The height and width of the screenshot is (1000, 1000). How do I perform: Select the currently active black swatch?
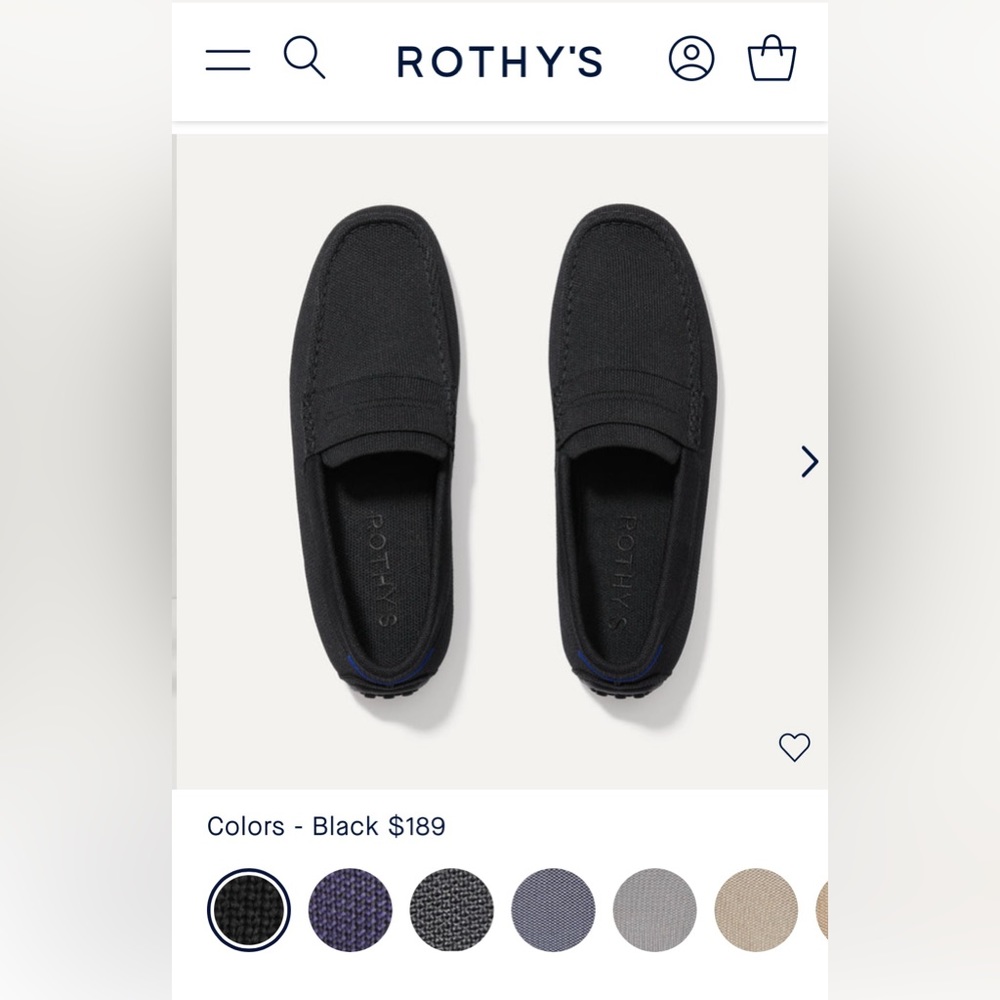250,908
